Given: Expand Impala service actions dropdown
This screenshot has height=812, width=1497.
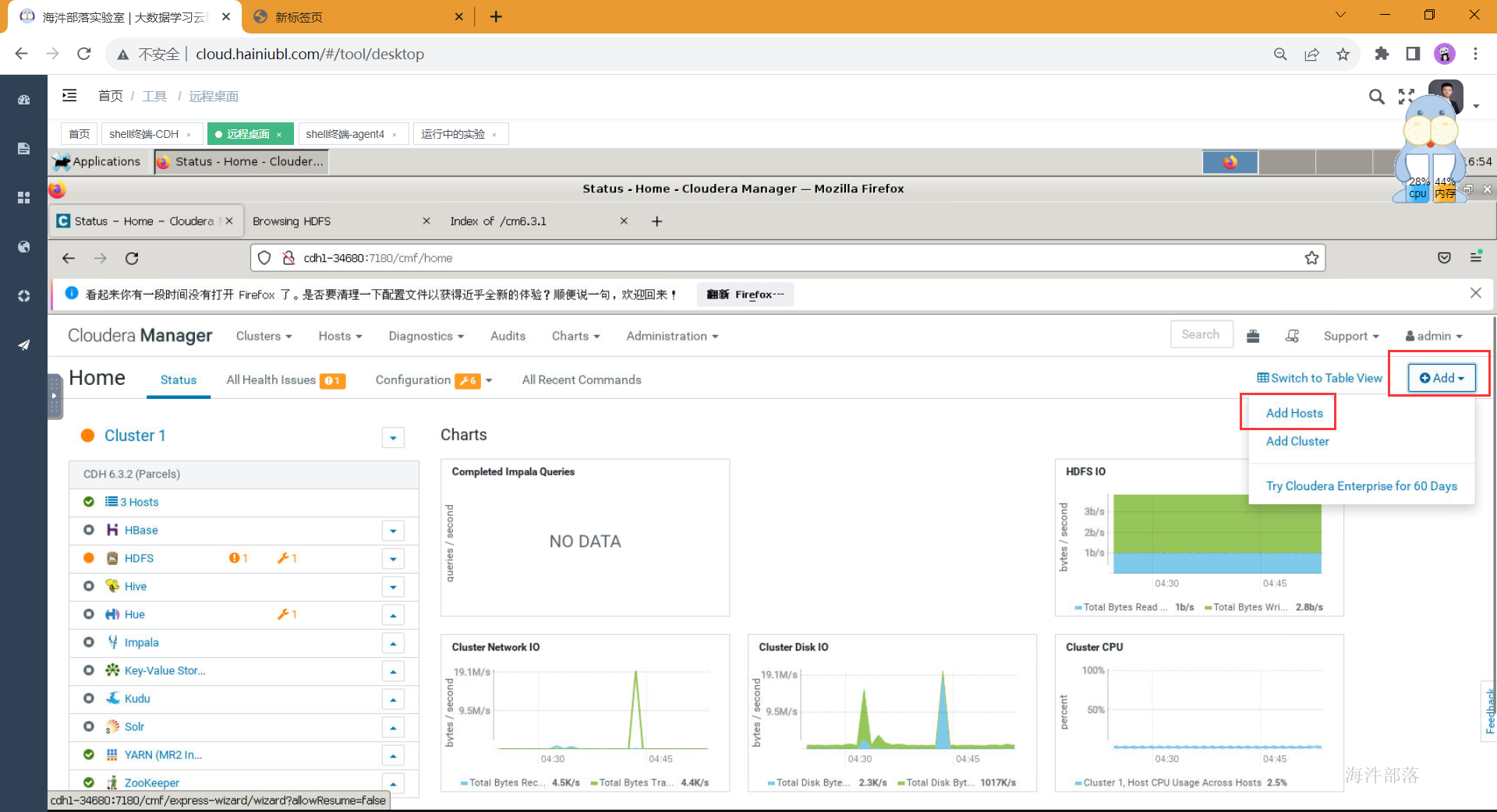Looking at the screenshot, I should [393, 643].
